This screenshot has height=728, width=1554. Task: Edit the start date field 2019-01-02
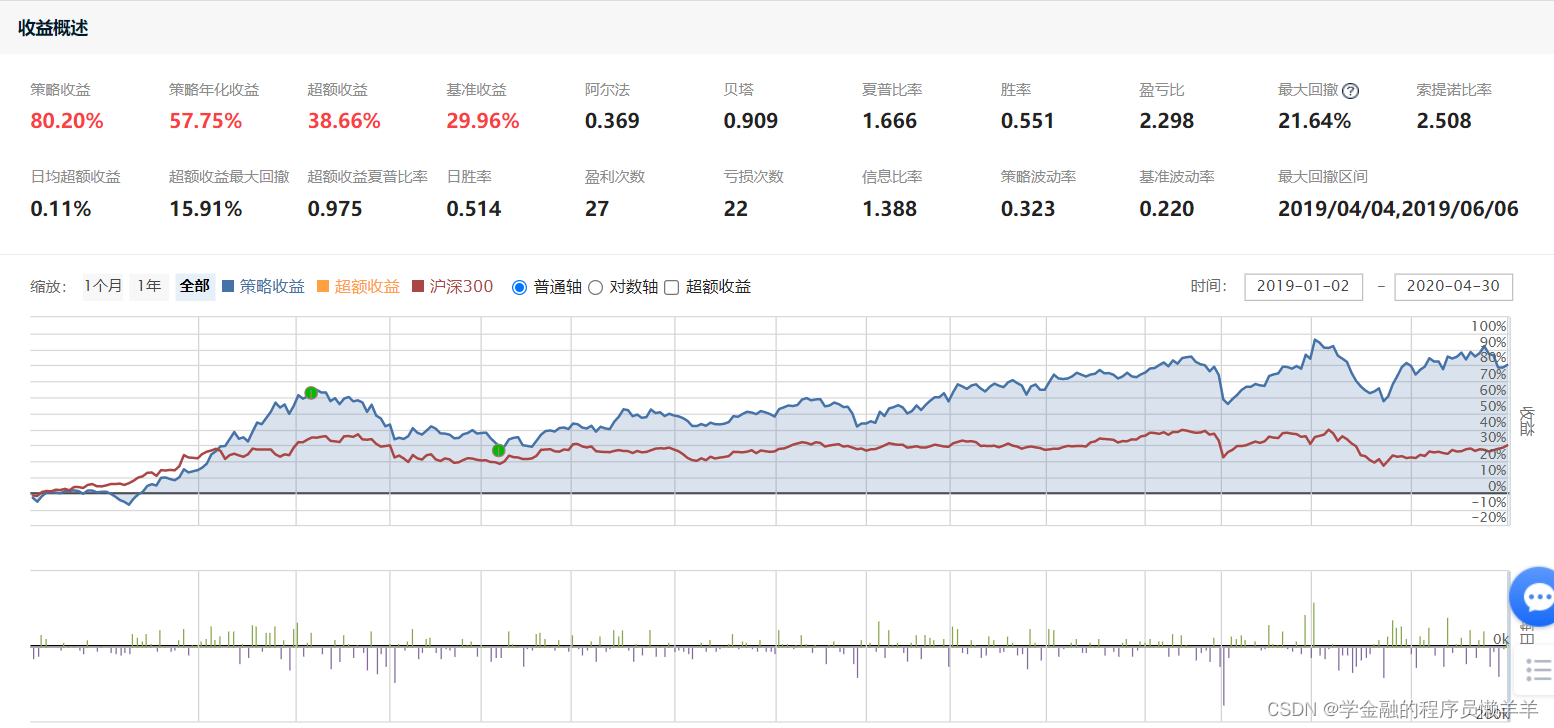click(1303, 286)
